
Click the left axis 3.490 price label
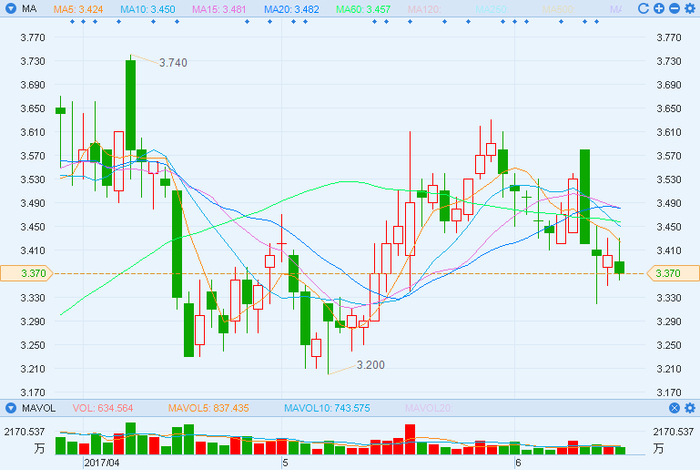tap(33, 203)
